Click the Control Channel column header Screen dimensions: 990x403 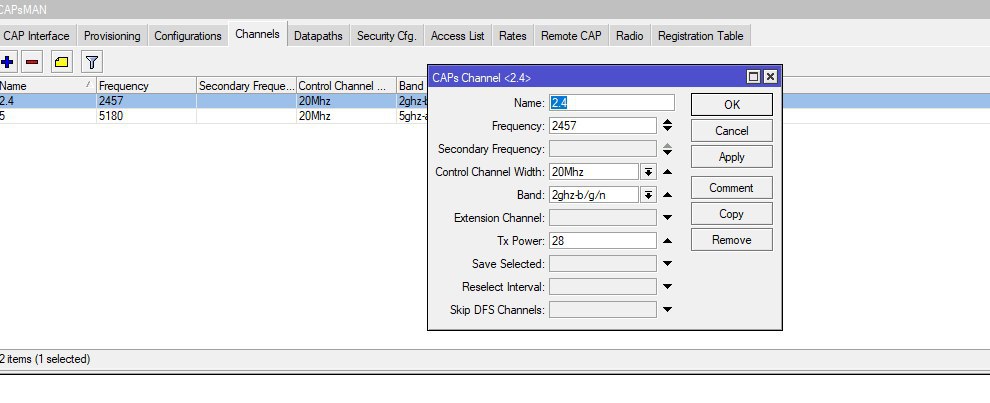tap(346, 86)
